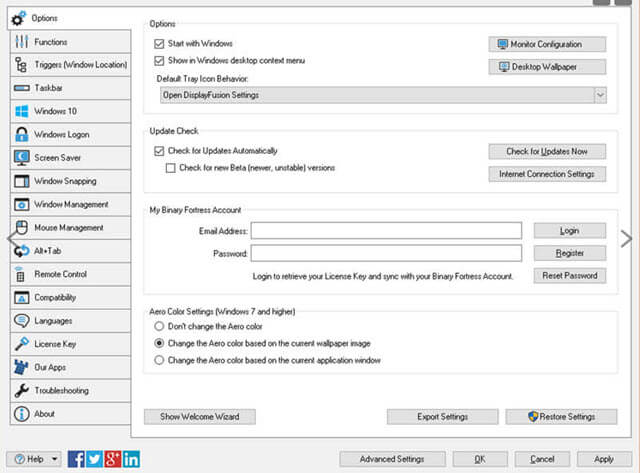The height and width of the screenshot is (473, 640).
Task: Open Advanced Settings
Action: [x=392, y=459]
